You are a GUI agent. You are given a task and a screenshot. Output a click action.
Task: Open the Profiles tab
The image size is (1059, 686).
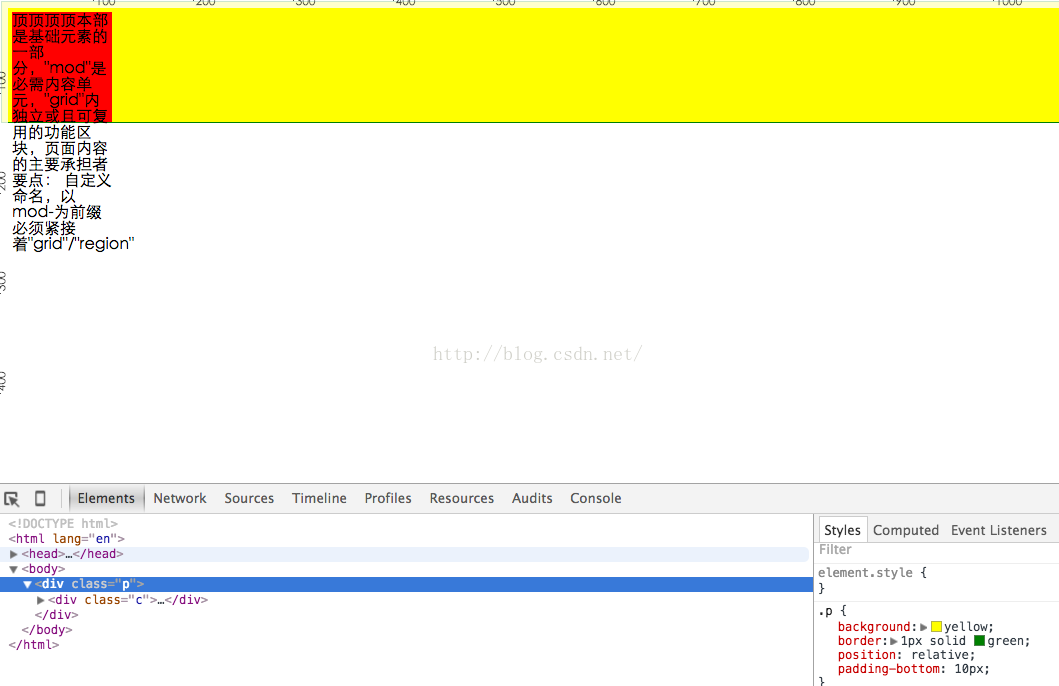388,498
